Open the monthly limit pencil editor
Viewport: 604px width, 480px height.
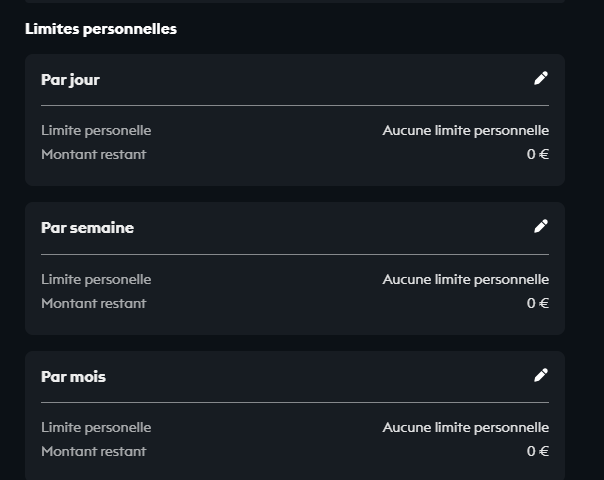pos(541,375)
